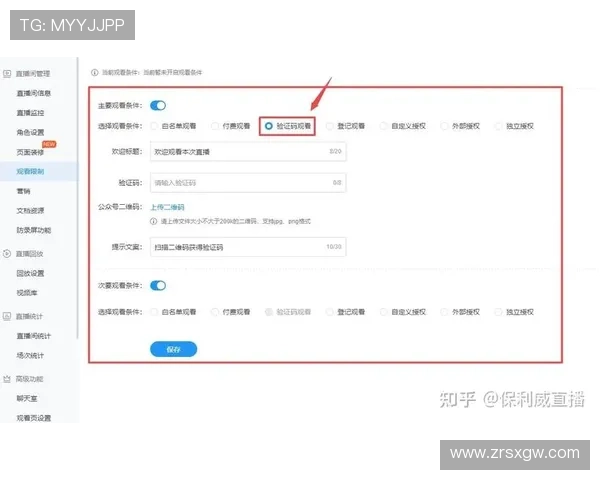This screenshot has height=480, width=600.
Task: Select 外部授权 in primary conditions
Action: 460,126
